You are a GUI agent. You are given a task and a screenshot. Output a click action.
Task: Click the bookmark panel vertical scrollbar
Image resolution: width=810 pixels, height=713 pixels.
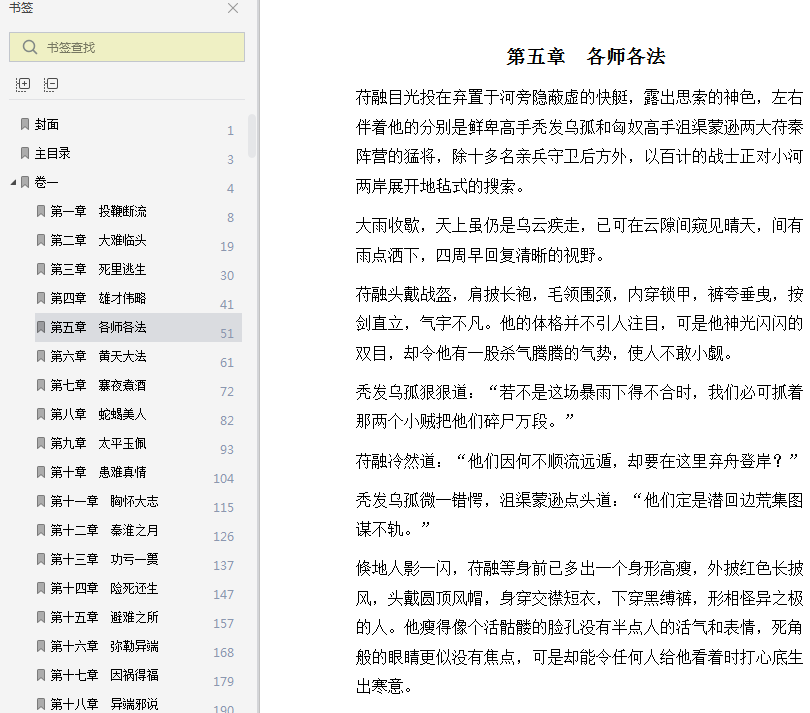(x=252, y=135)
